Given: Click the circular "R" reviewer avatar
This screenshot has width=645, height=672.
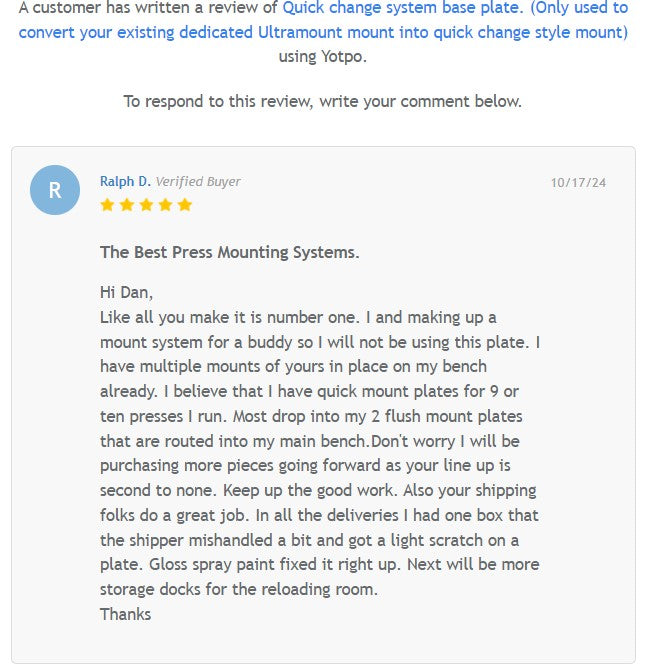Looking at the screenshot, I should (x=55, y=190).
